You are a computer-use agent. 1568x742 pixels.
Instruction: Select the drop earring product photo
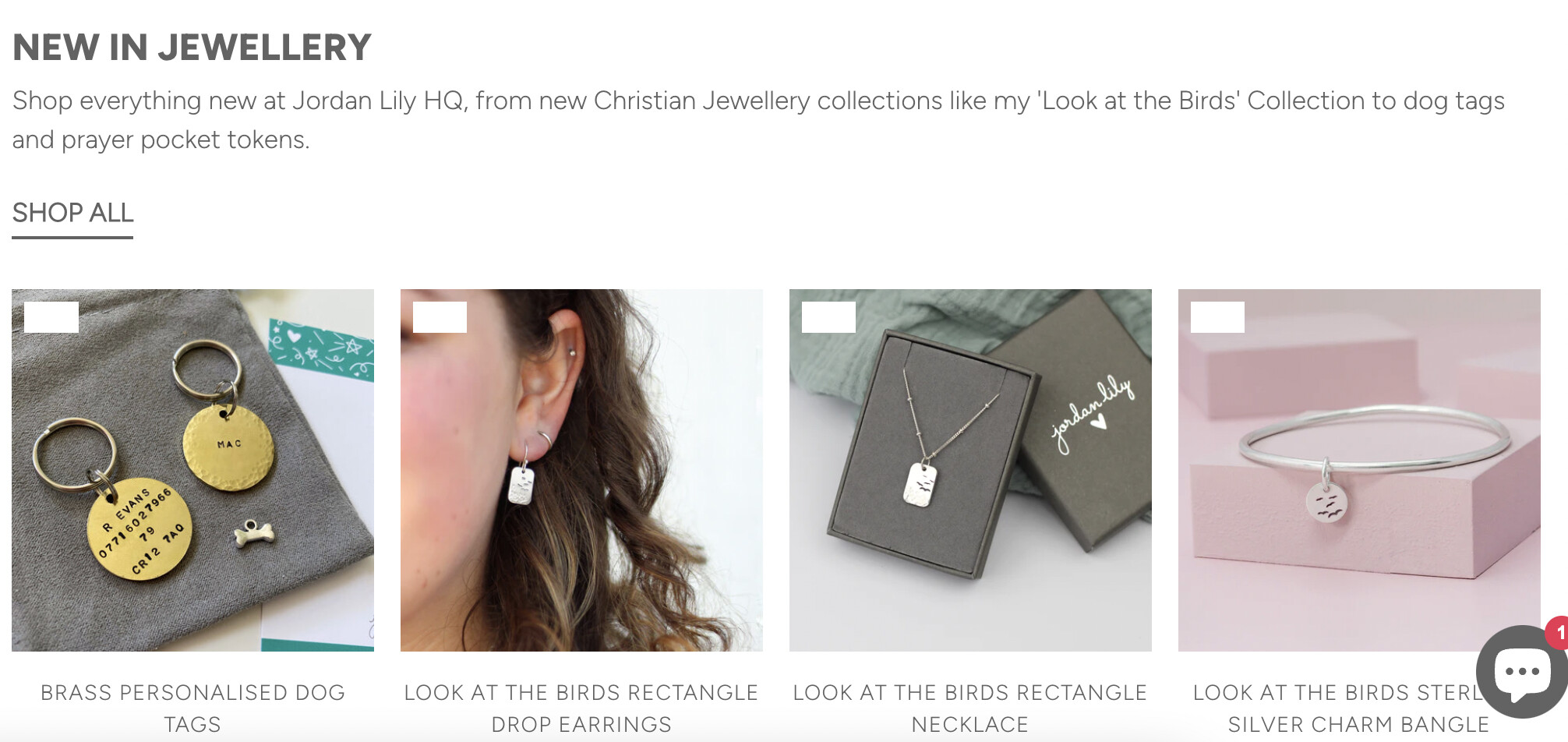tap(581, 470)
